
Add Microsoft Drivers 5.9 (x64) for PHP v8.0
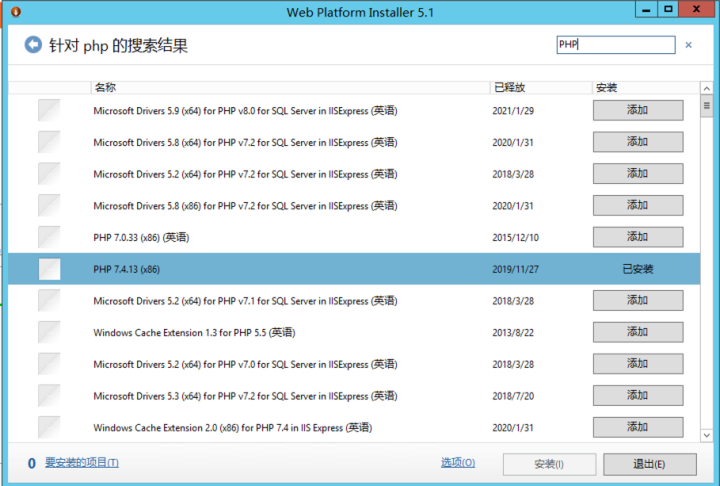pos(638,110)
